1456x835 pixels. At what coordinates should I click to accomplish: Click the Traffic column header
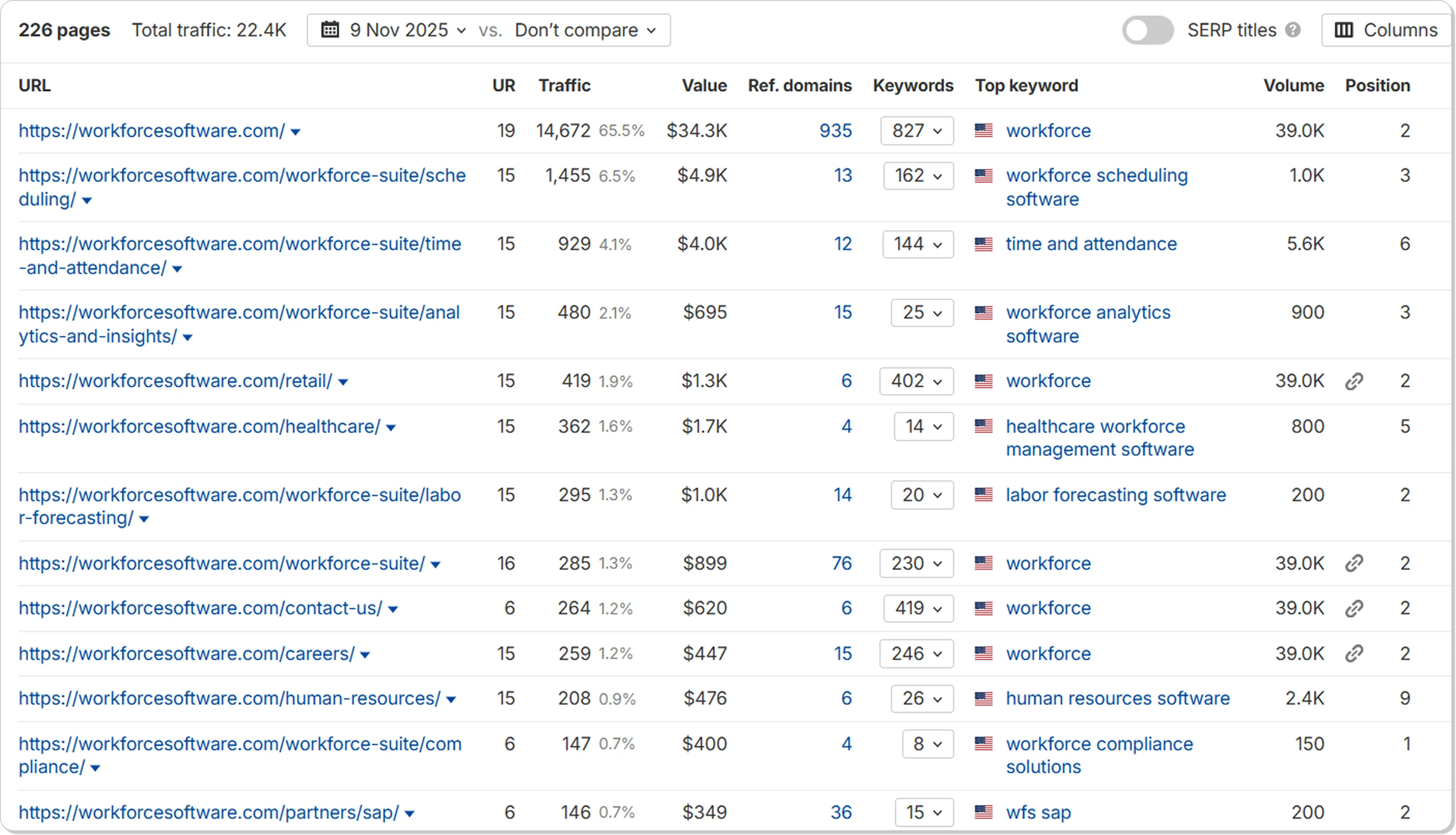click(x=564, y=85)
